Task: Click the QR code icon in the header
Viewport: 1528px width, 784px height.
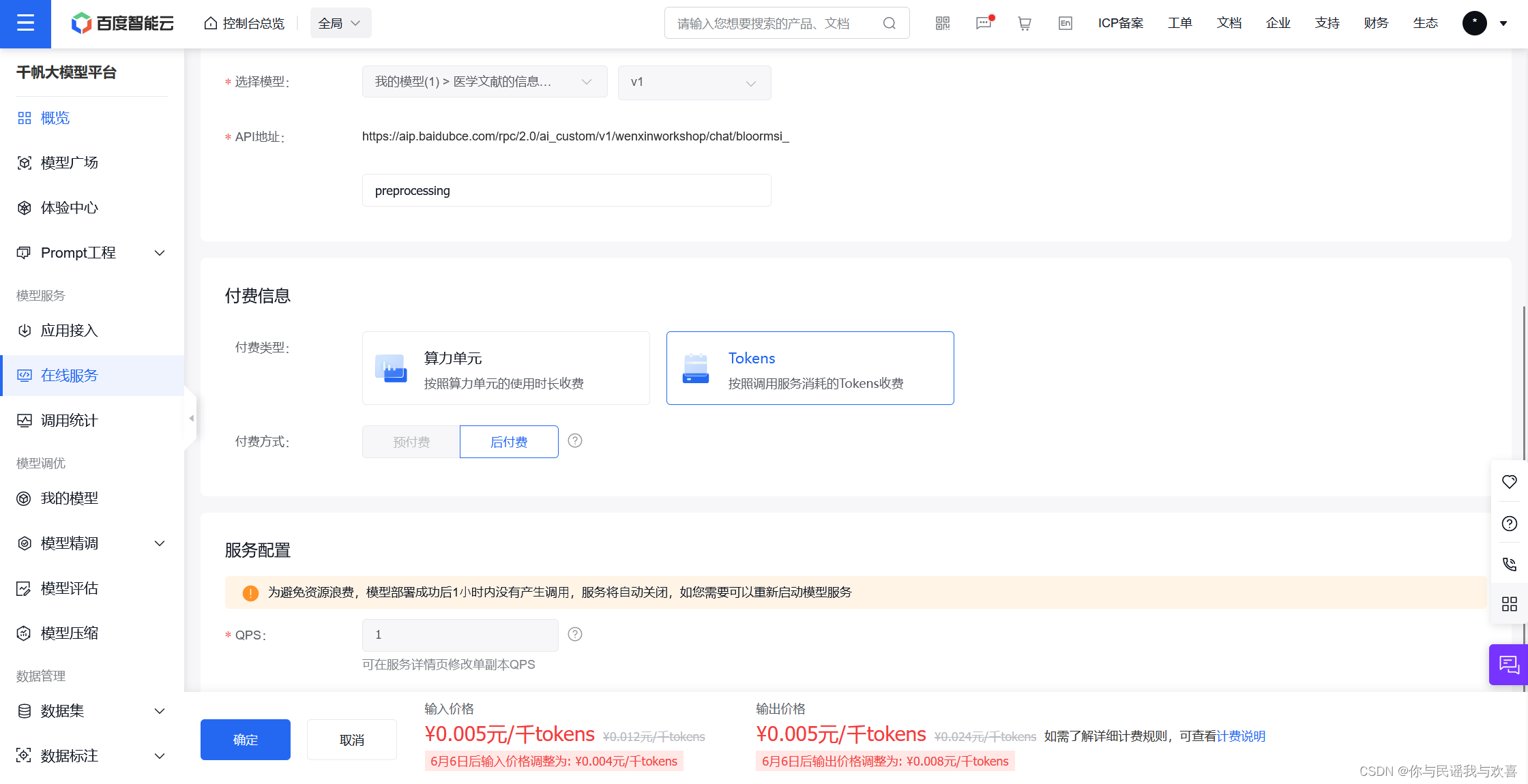Action: [943, 23]
